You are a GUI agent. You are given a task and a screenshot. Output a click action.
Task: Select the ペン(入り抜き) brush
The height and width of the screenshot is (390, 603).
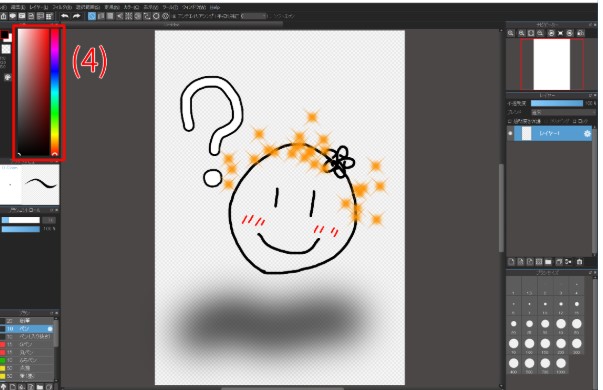point(27,337)
